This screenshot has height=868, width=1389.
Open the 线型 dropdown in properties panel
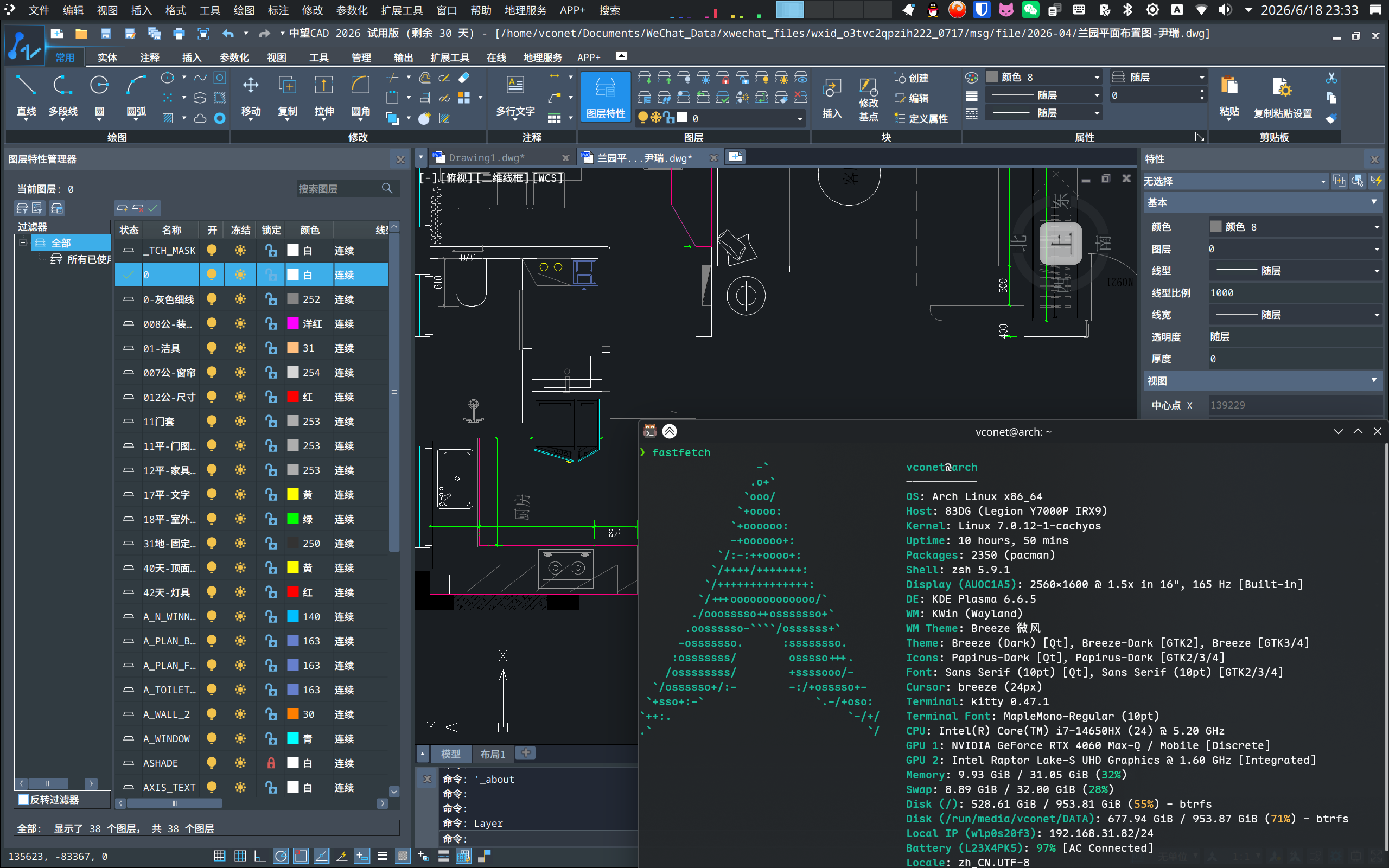click(x=1295, y=270)
